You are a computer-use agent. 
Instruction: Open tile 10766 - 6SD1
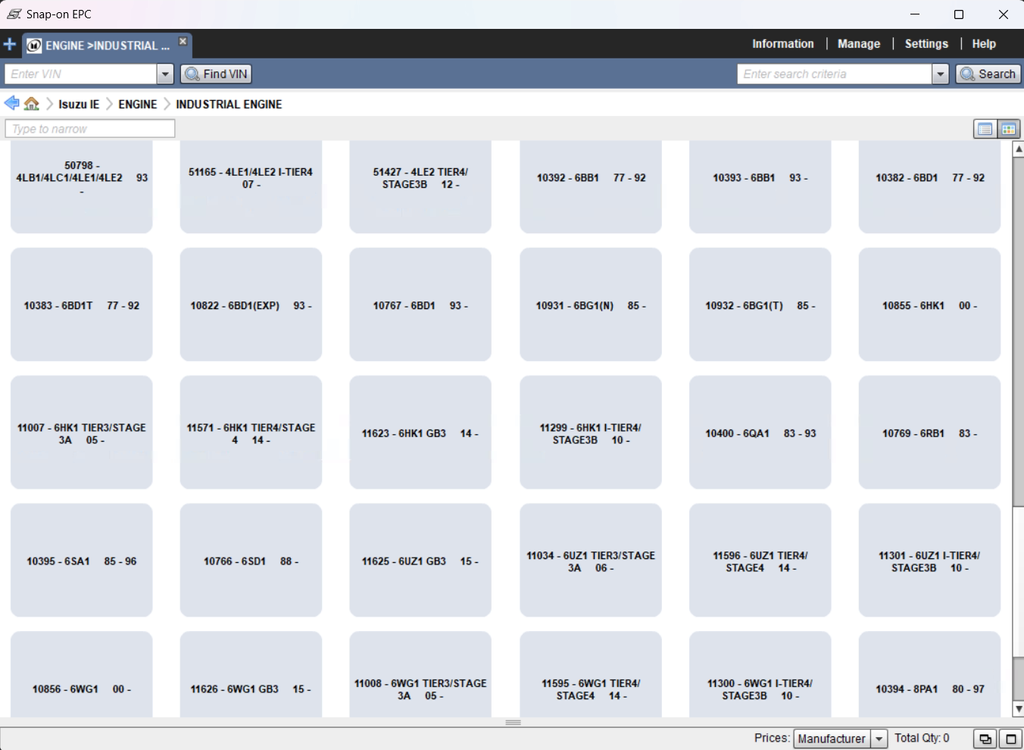(251, 561)
